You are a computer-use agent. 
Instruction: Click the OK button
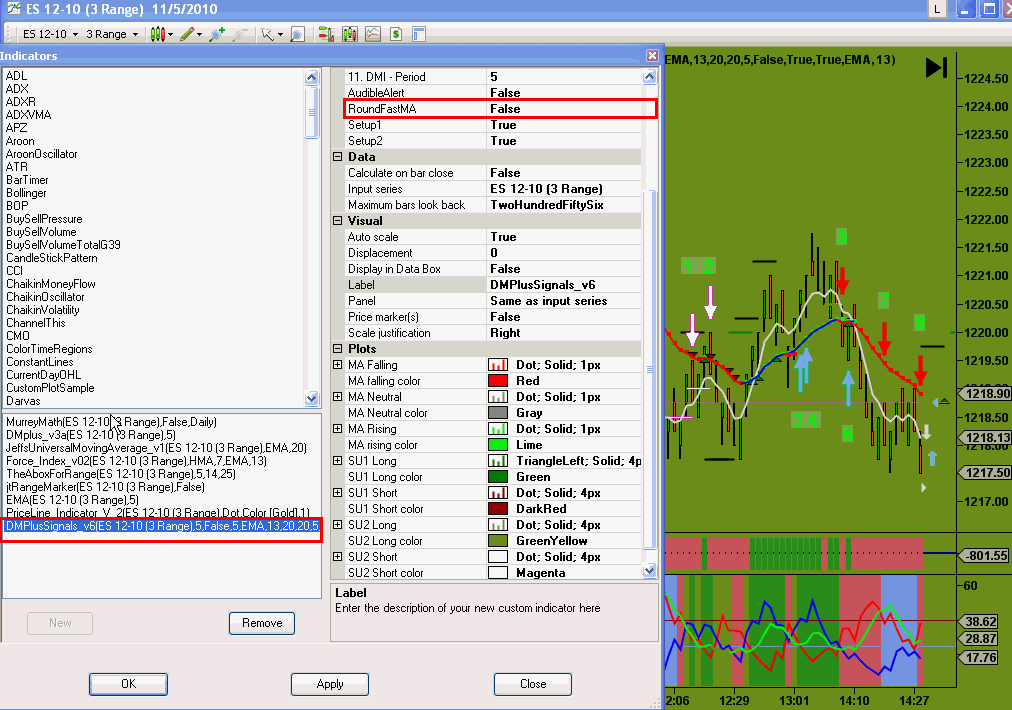pos(128,684)
